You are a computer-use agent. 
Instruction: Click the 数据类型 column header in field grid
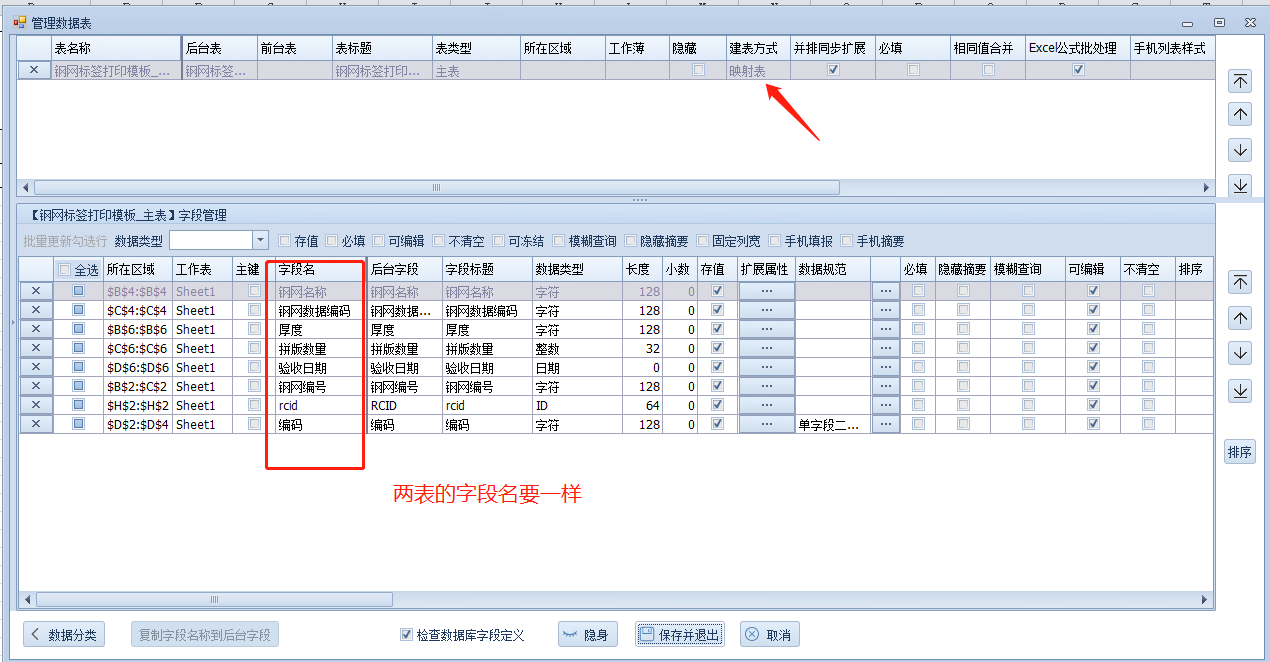coord(575,270)
